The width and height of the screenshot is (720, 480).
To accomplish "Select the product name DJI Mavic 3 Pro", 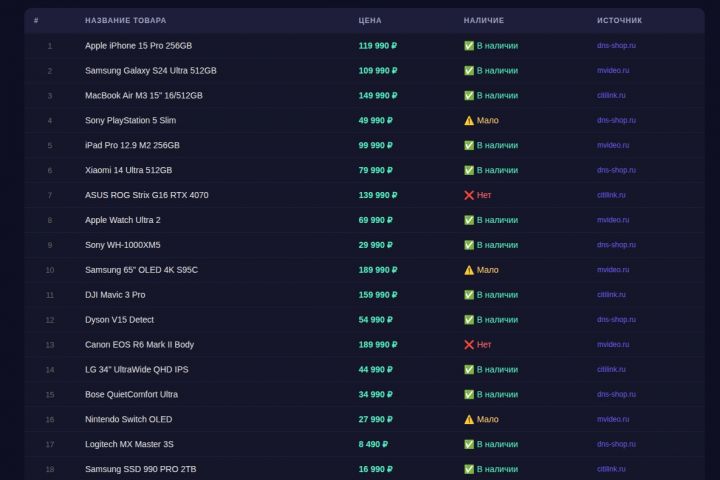I will click(x=115, y=295).
